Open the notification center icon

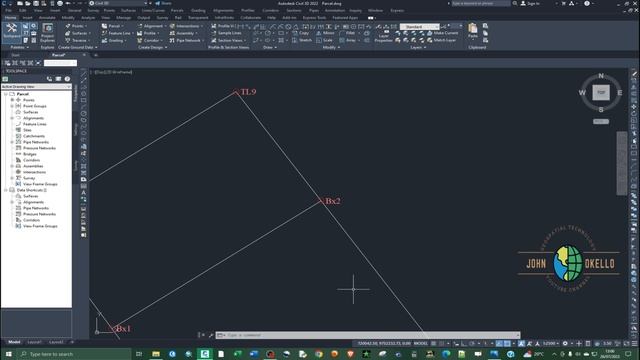tap(628, 354)
